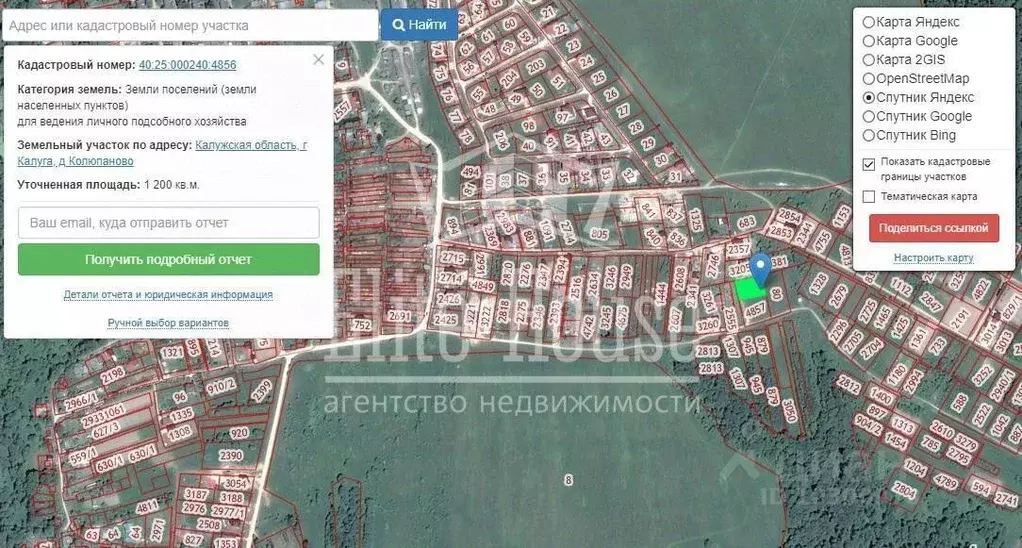Open the Калужская область address link

click(x=250, y=146)
